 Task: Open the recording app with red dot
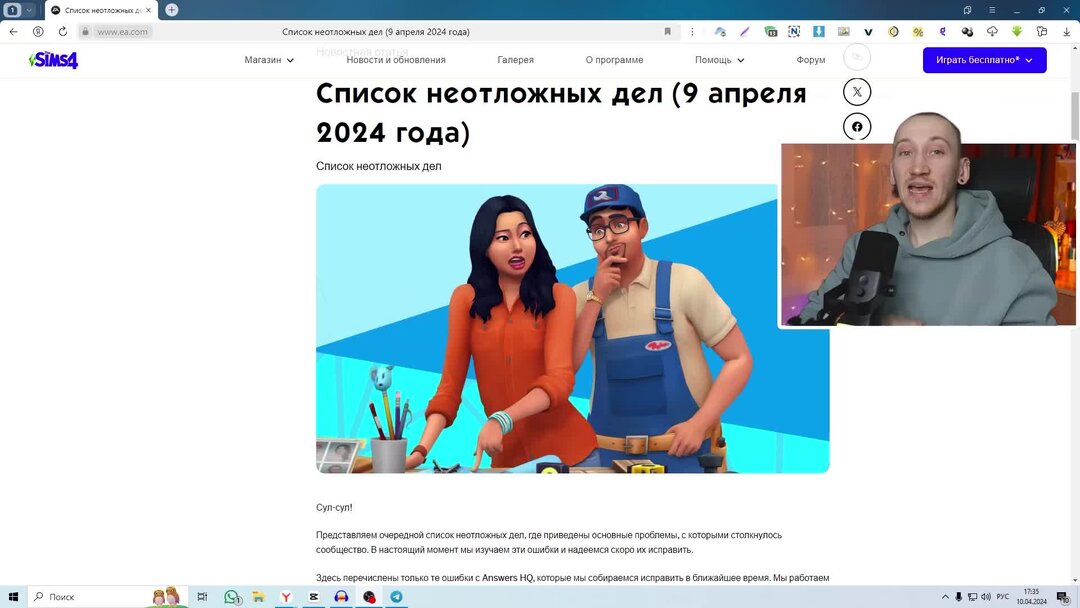[369, 596]
